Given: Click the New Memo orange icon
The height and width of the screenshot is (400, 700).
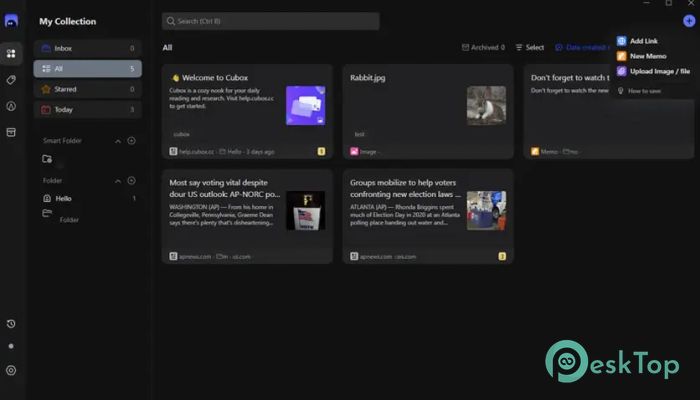Looking at the screenshot, I should pyautogui.click(x=621, y=56).
